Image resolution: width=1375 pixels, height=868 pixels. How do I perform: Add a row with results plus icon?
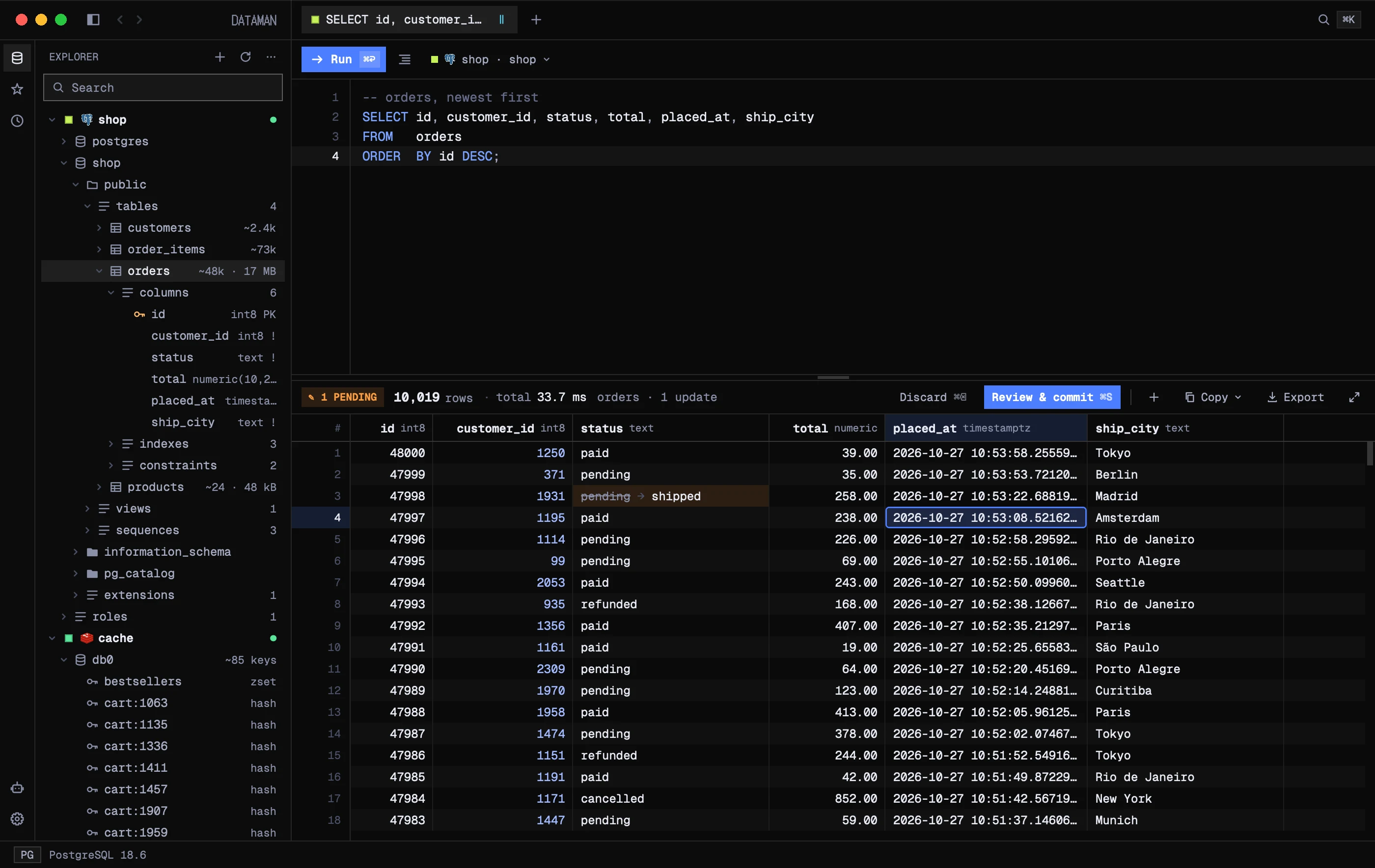tap(1154, 397)
